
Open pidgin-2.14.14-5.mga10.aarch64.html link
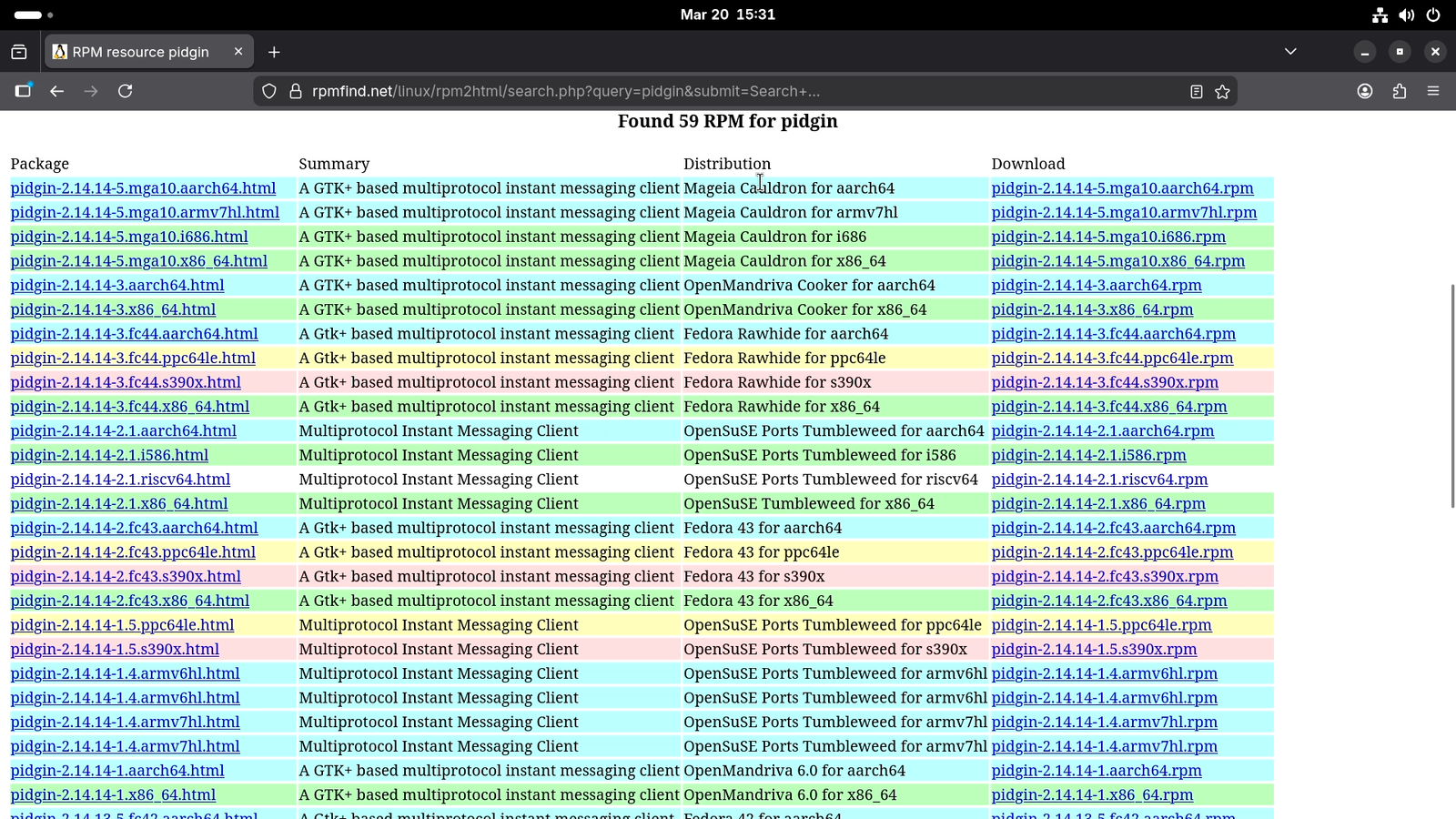point(143,188)
